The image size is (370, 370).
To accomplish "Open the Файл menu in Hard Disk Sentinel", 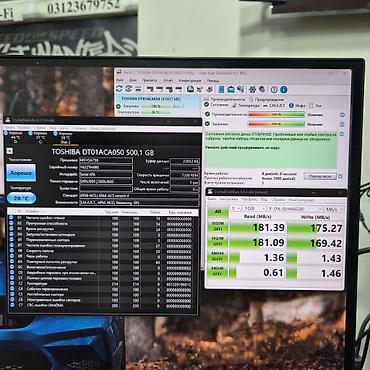I will [x=120, y=80].
